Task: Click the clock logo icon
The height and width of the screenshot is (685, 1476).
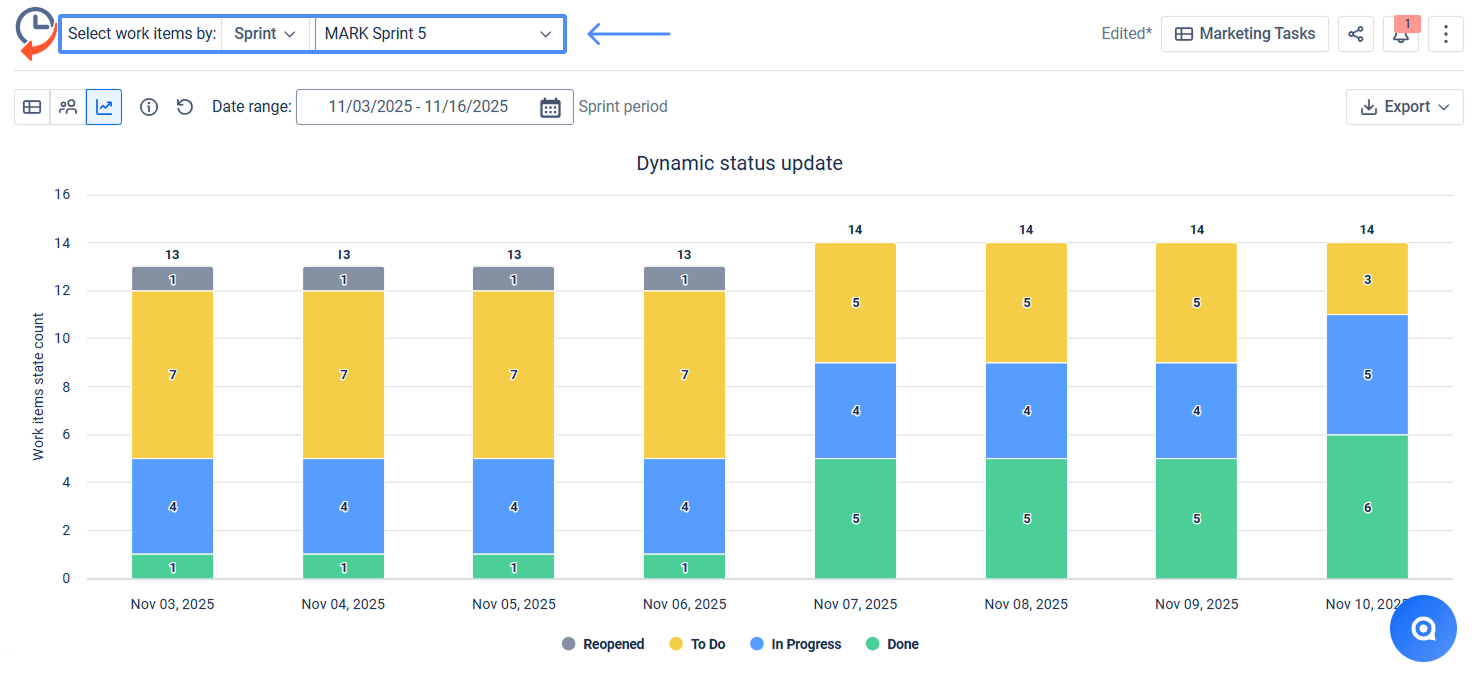Action: coord(35,33)
